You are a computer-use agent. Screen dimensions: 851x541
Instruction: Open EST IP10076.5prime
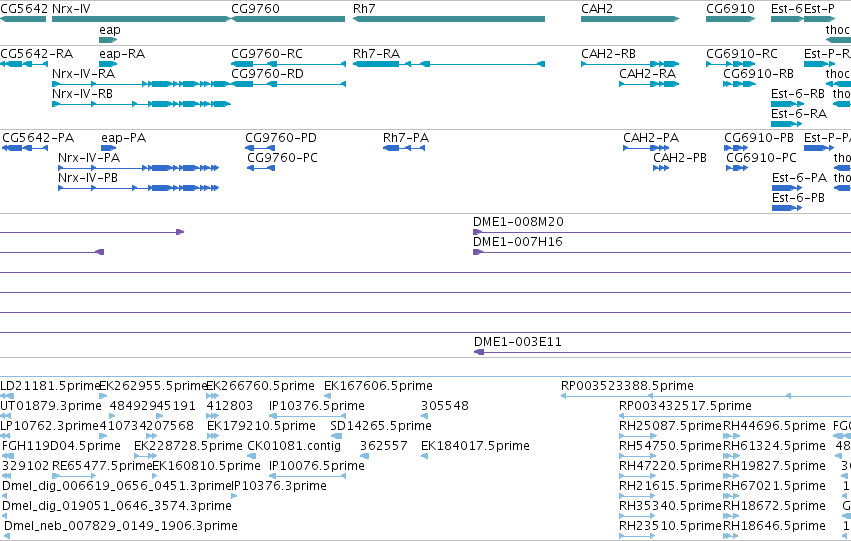coord(317,466)
